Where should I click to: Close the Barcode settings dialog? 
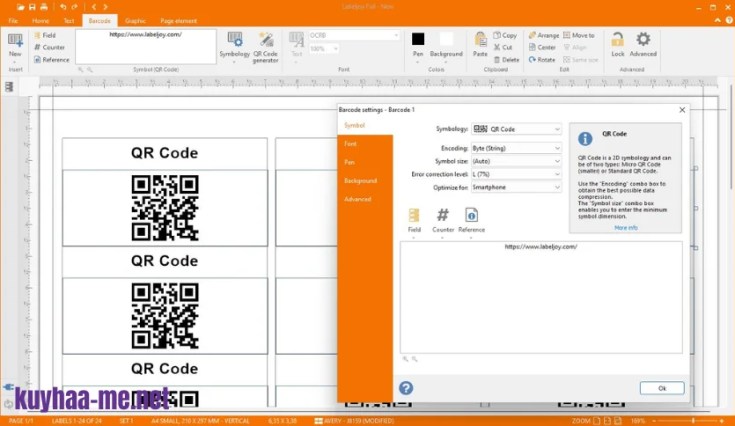(682, 110)
